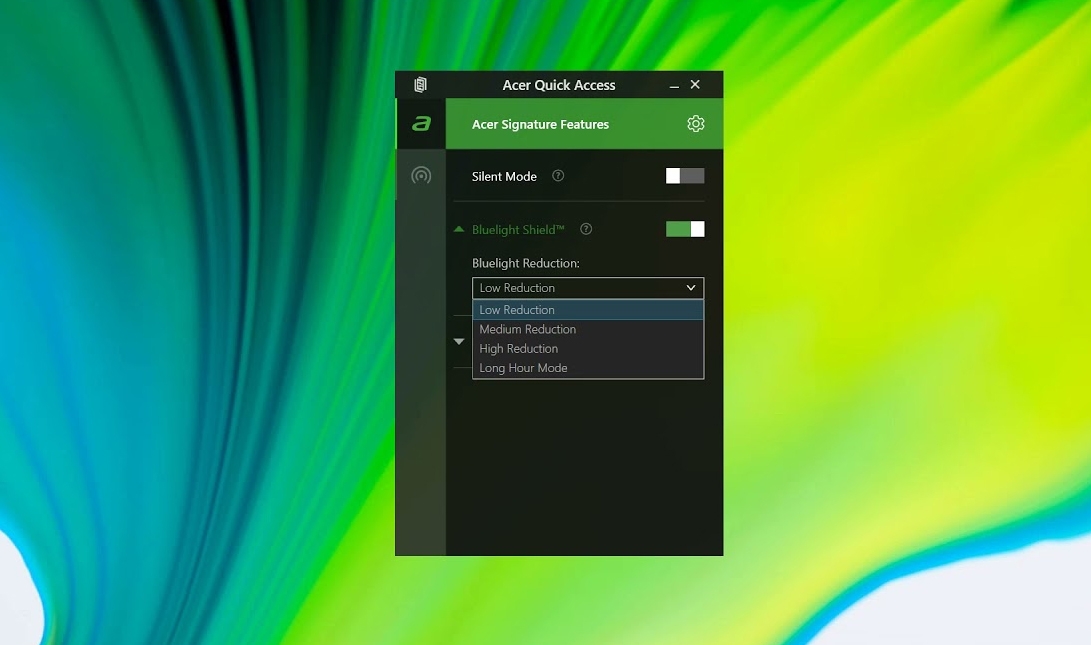Image resolution: width=1091 pixels, height=645 pixels.
Task: Expand the collapsed section below dropdown
Action: coord(459,342)
